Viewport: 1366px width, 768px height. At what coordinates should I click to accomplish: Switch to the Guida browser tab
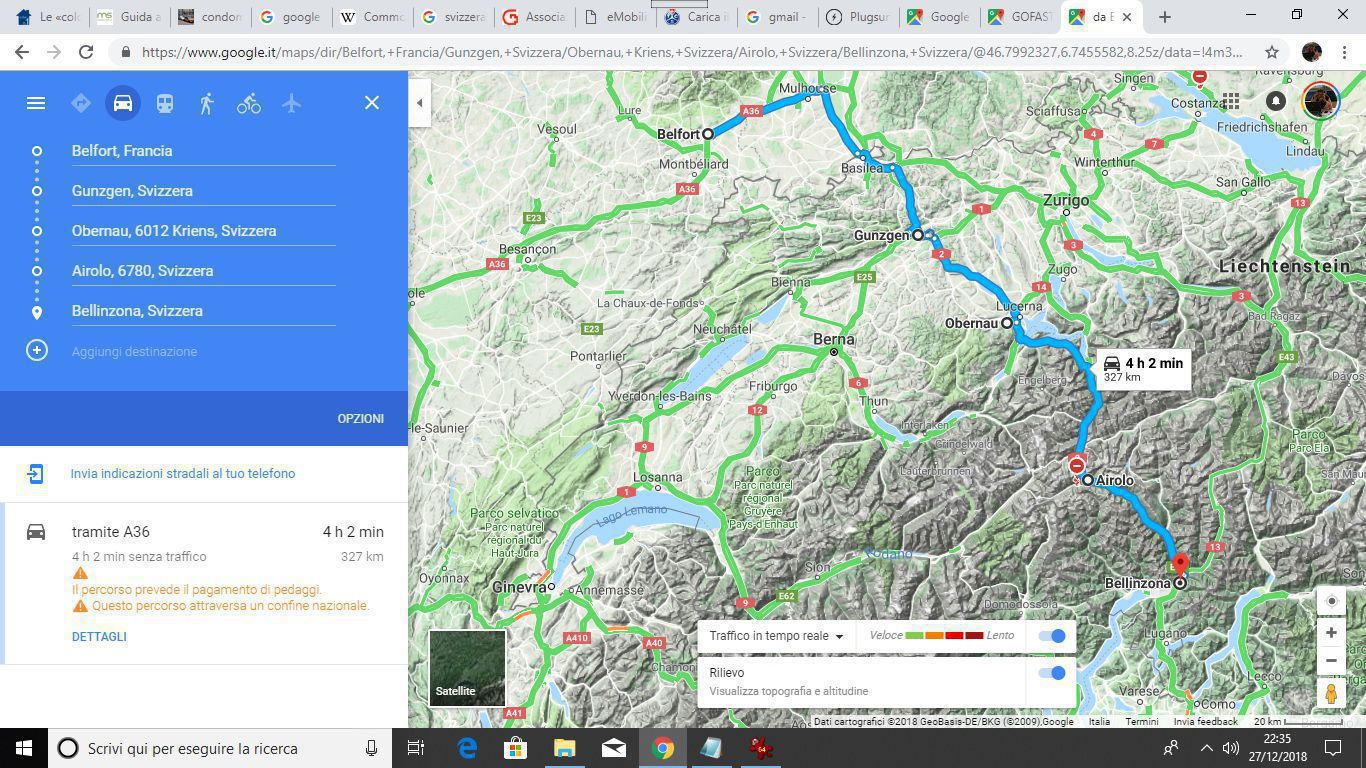pyautogui.click(x=130, y=17)
